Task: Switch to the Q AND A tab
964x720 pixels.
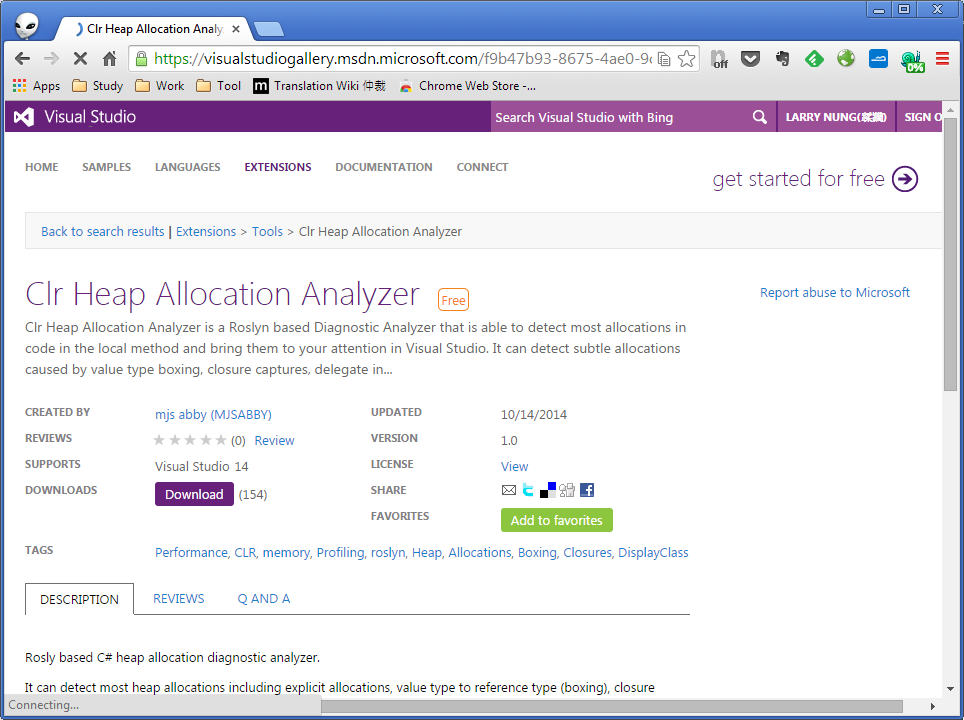Action: pos(264,598)
